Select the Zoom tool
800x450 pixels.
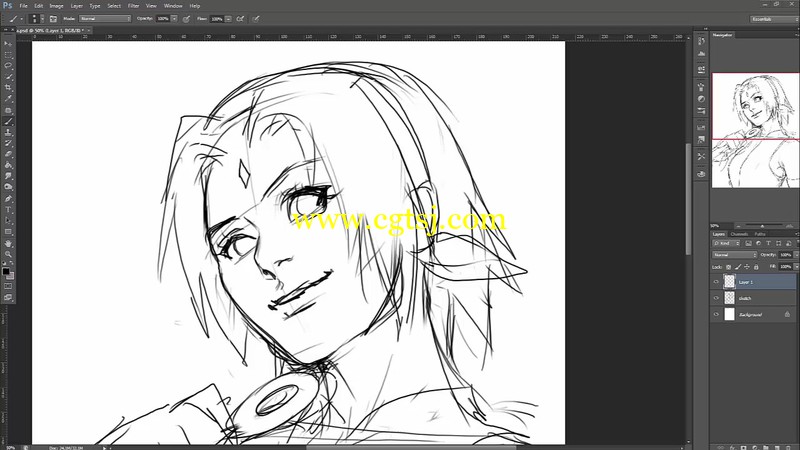click(x=8, y=254)
